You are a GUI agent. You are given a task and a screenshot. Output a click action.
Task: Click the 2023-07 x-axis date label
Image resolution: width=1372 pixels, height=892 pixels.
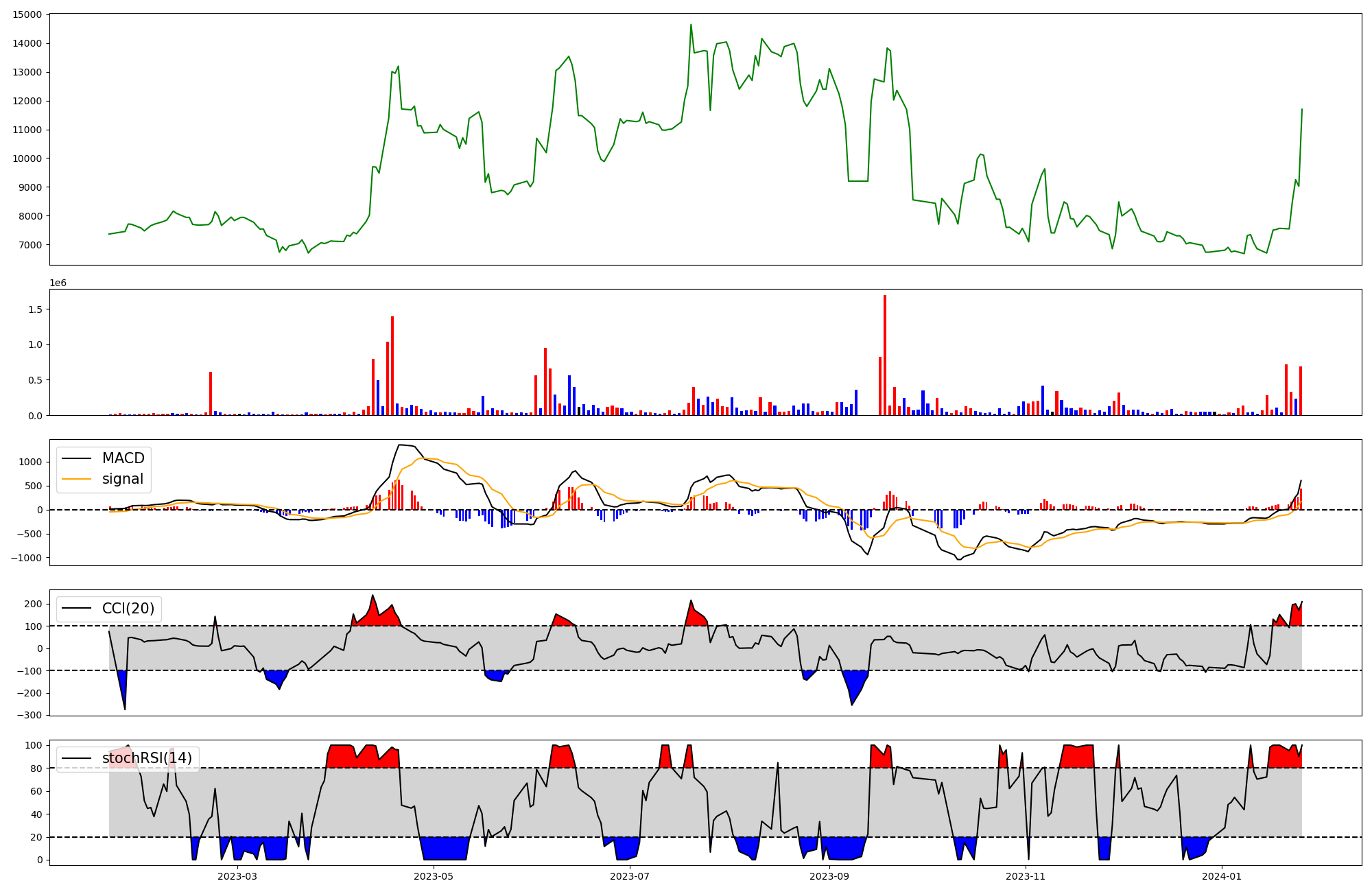coord(630,876)
